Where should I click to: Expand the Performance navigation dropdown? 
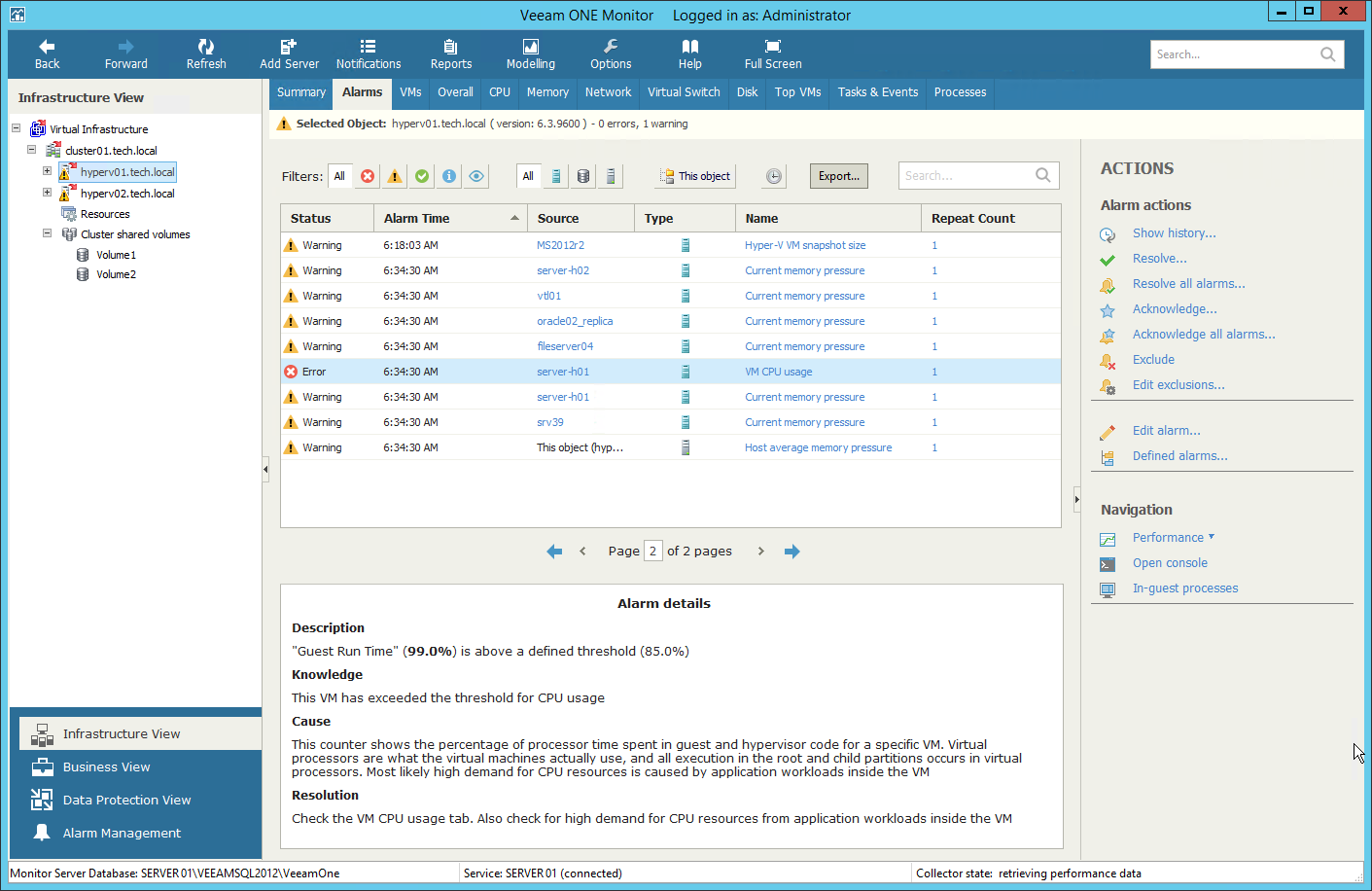(1174, 538)
